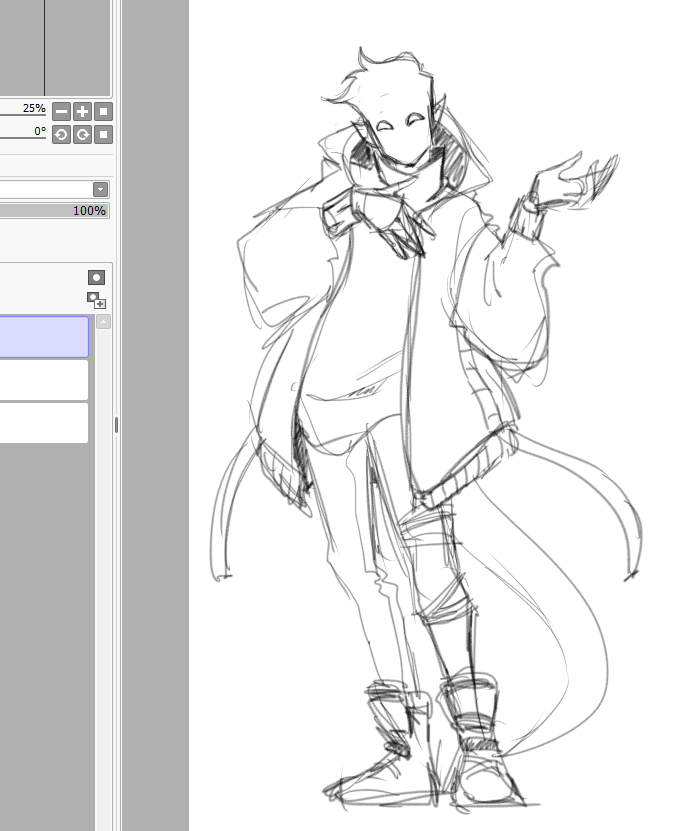The image size is (698, 831).
Task: Reset canvas rotation with the square button
Action: (x=103, y=135)
